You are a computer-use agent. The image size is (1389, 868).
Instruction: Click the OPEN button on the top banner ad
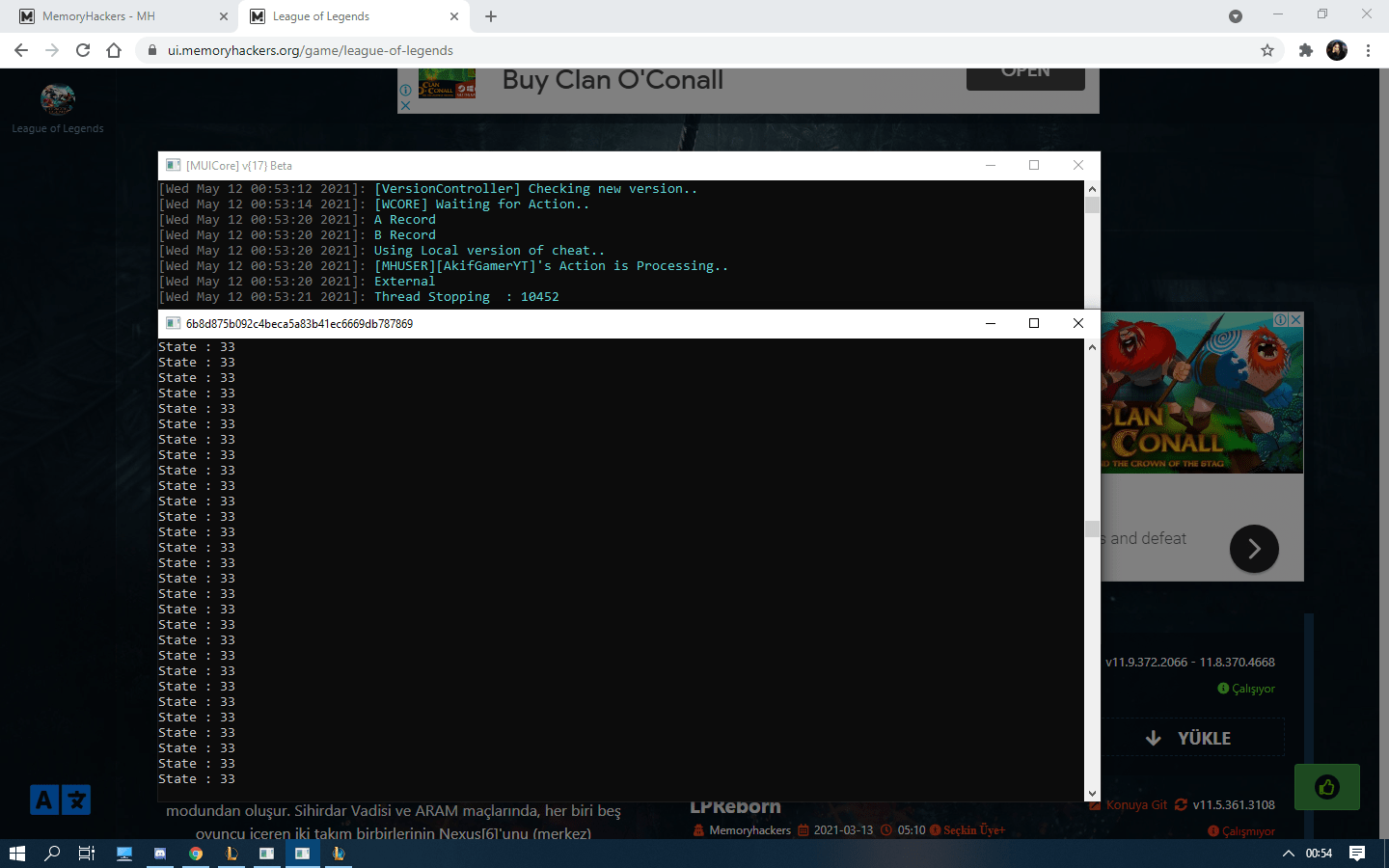1025,77
